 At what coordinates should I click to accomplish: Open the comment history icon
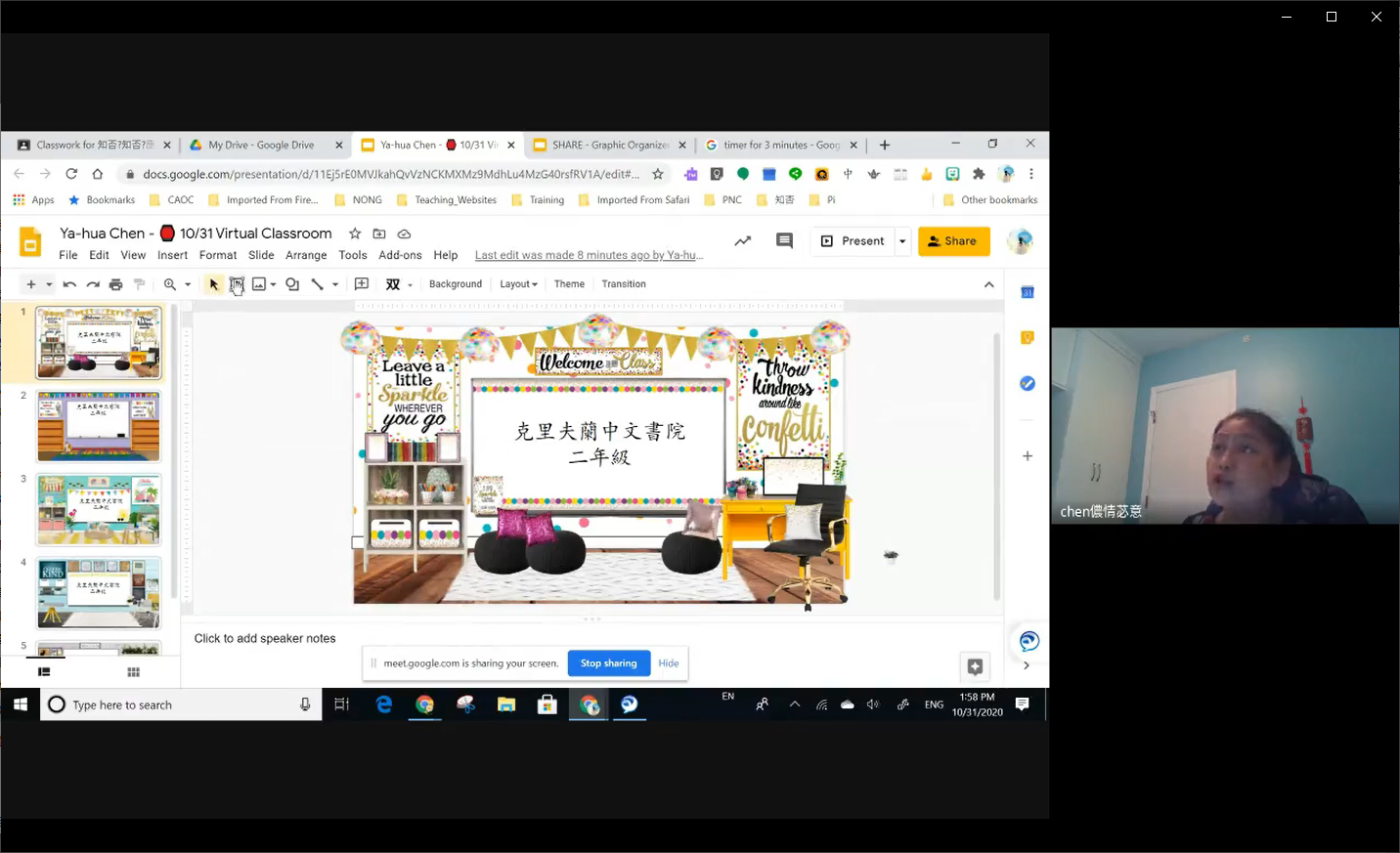[784, 240]
